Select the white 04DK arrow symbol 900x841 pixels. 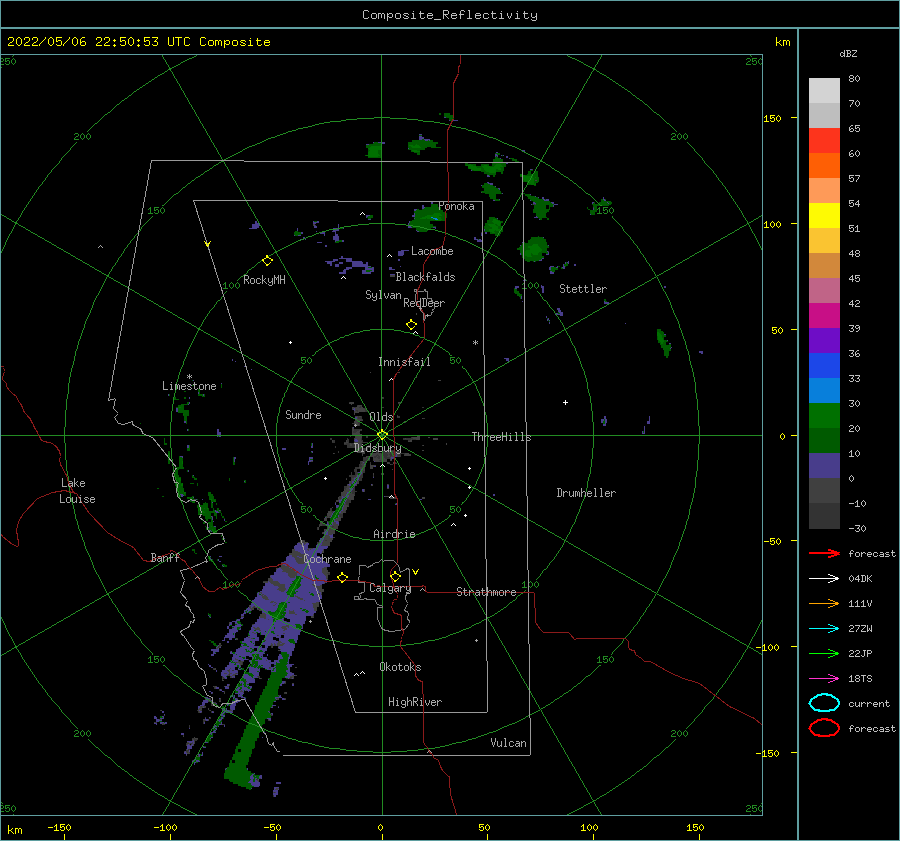pyautogui.click(x=824, y=578)
